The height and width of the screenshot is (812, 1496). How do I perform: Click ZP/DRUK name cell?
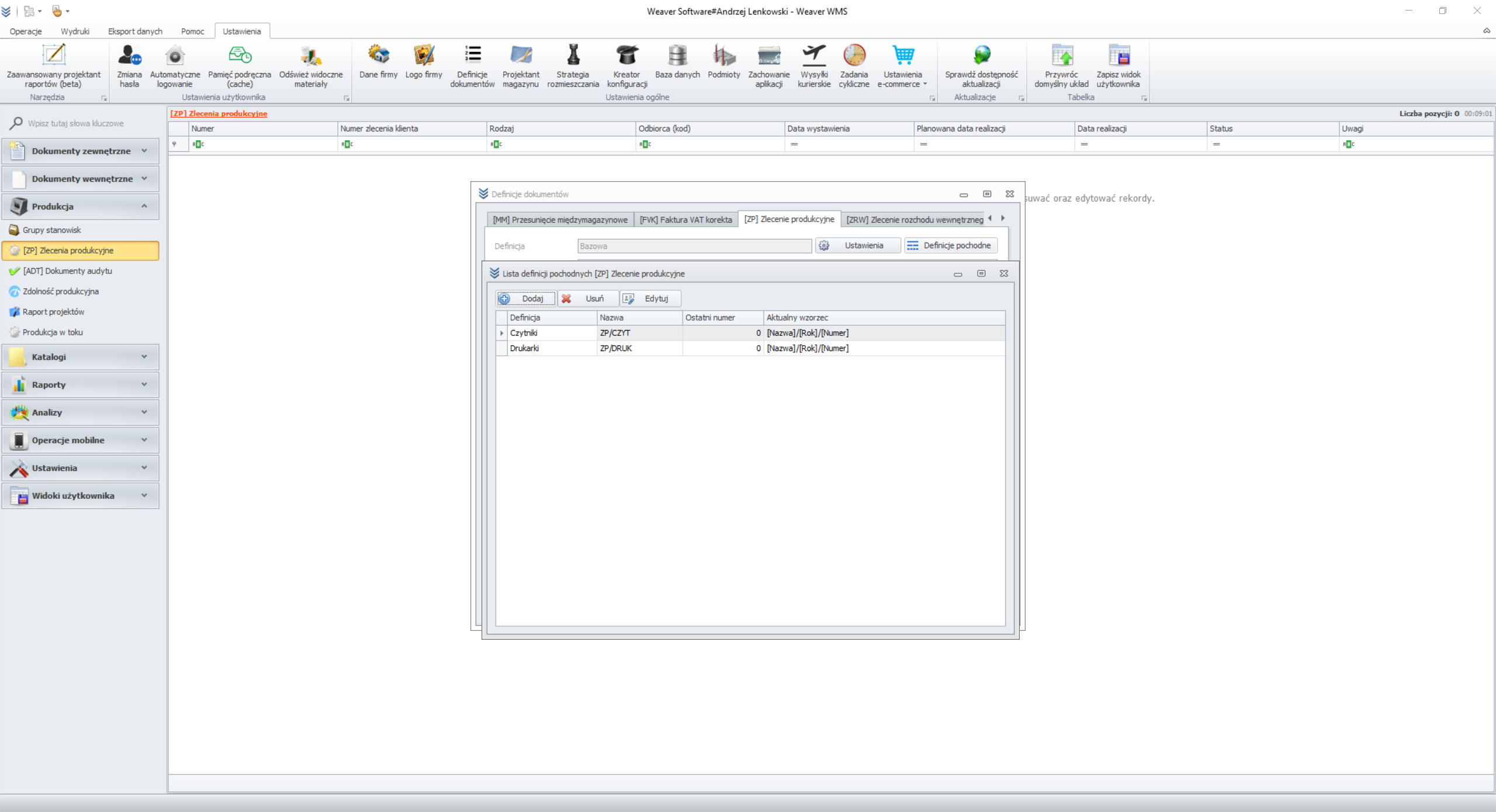pos(639,348)
